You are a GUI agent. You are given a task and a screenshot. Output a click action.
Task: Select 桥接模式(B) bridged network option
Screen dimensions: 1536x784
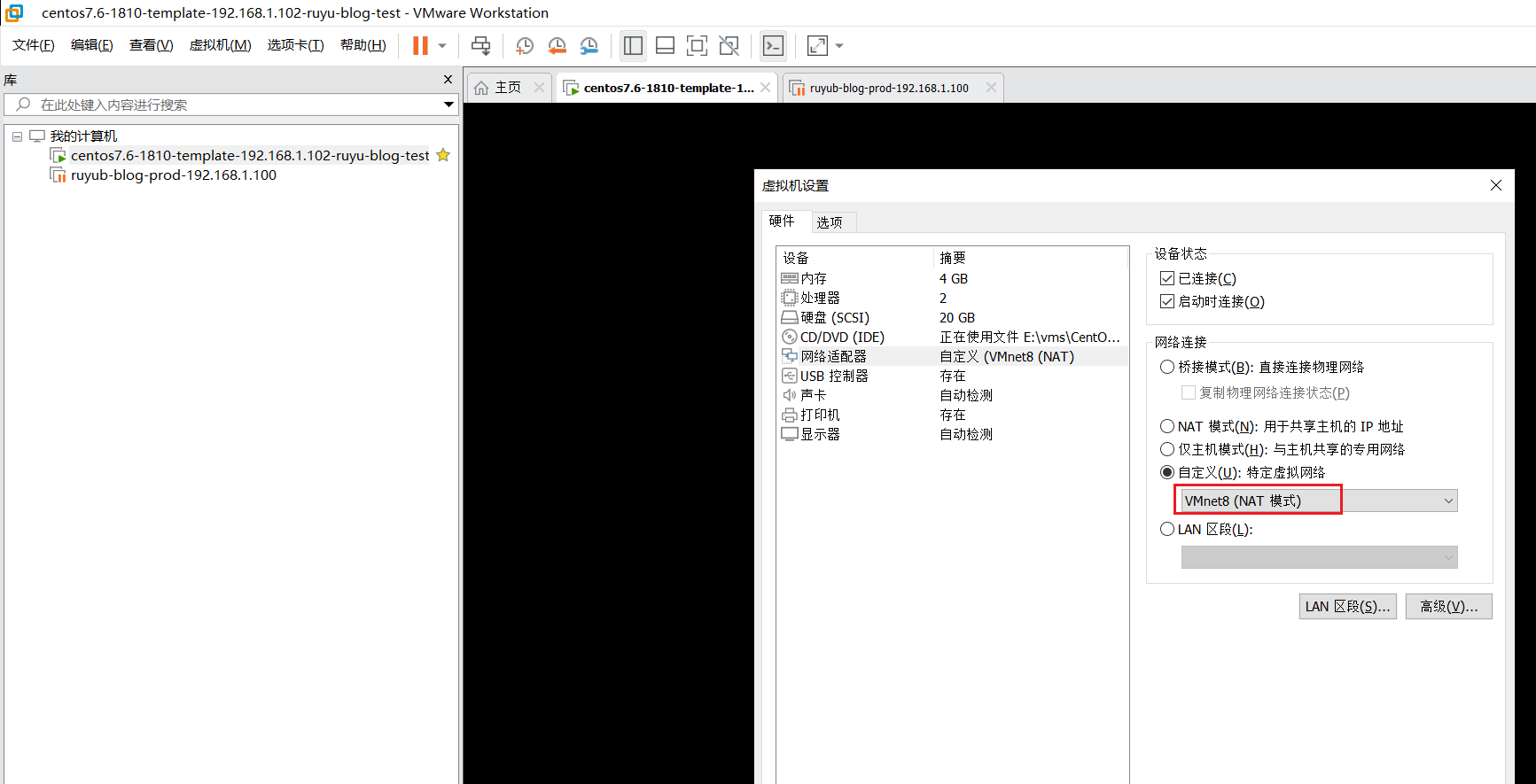point(1167,367)
